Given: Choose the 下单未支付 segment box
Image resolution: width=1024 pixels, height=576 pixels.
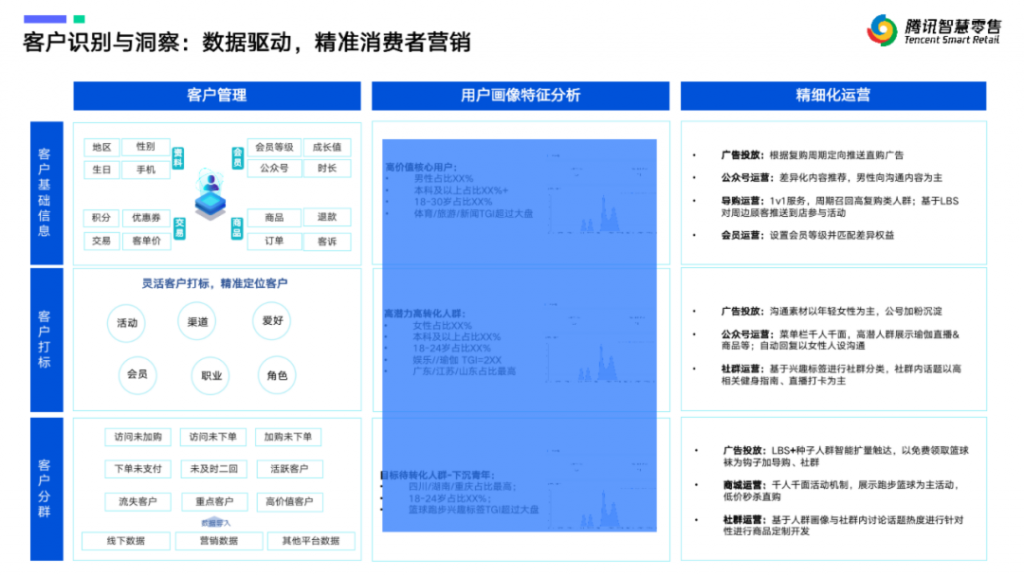Looking at the screenshot, I should [138, 469].
